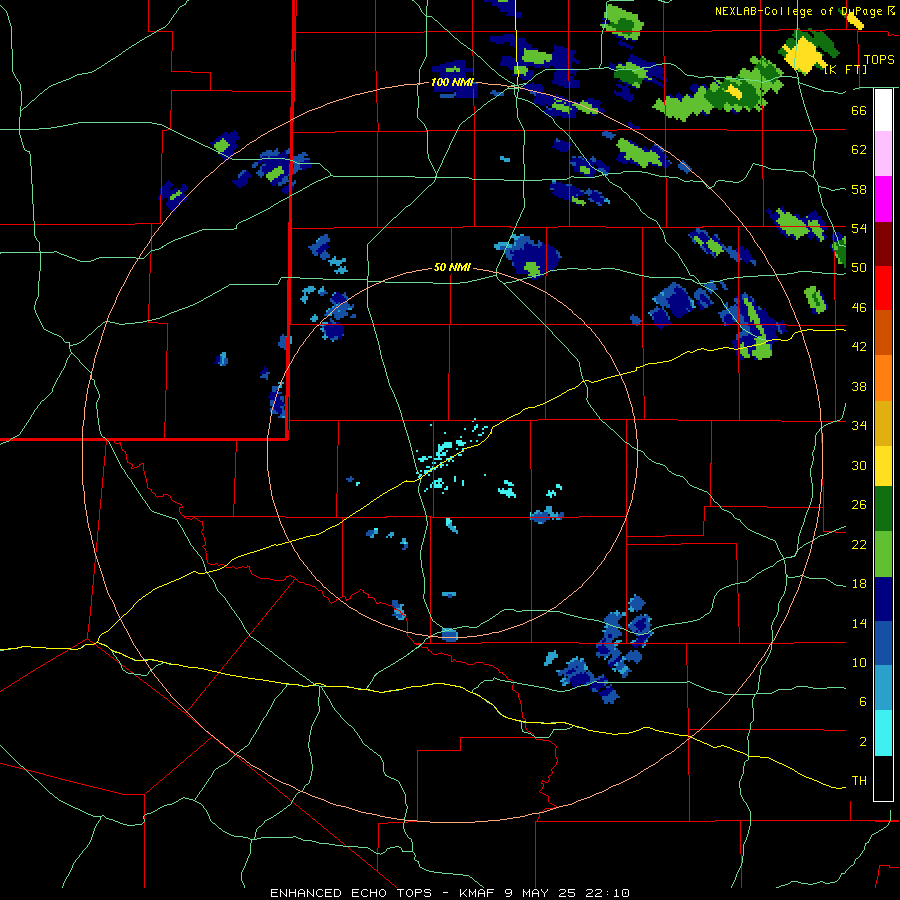Click the '50' legend value
Screen dimensions: 900x900
click(x=859, y=267)
